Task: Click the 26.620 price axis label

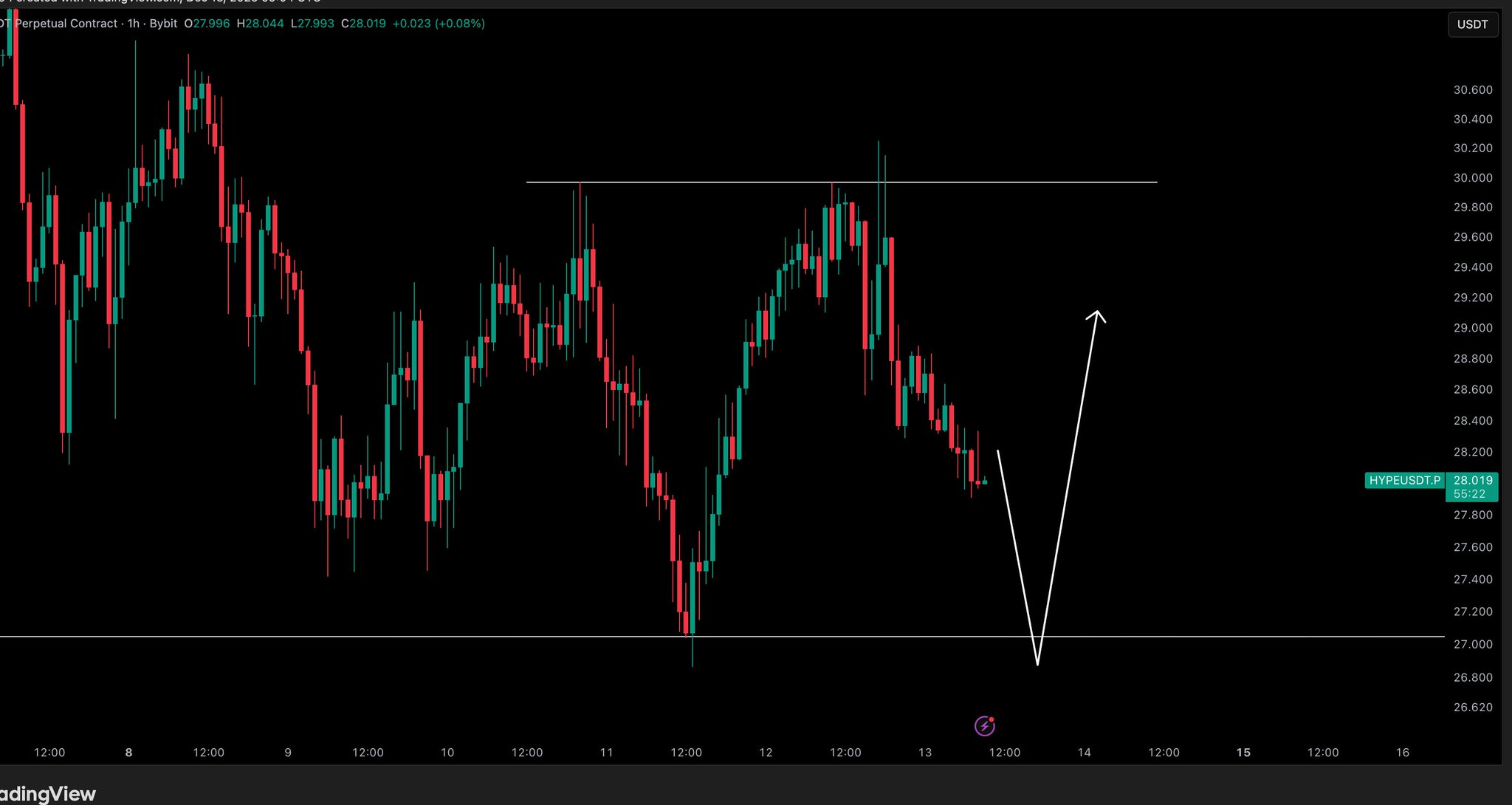Action: tap(1472, 708)
